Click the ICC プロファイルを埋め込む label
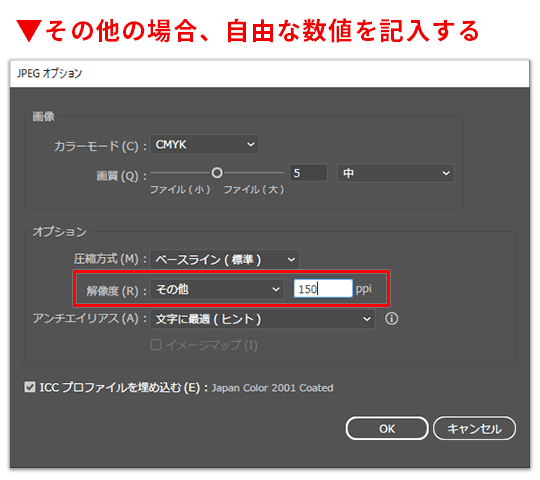Image resolution: width=540 pixels, height=480 pixels. coord(120,387)
